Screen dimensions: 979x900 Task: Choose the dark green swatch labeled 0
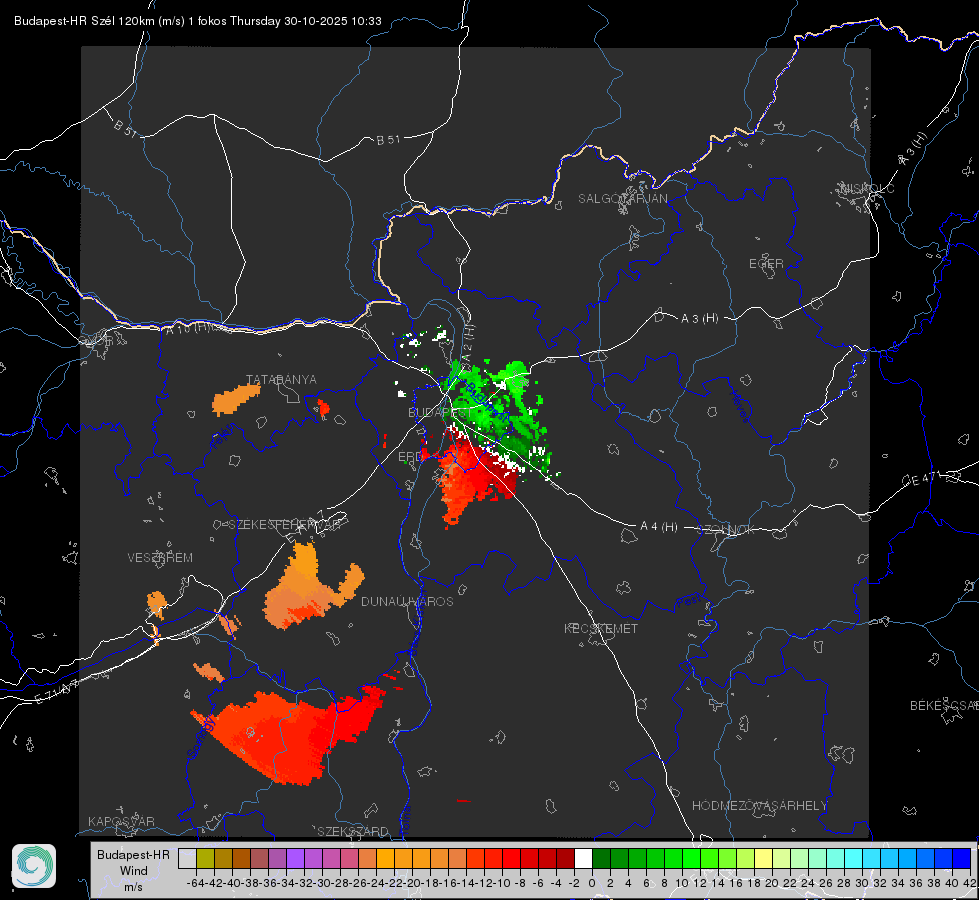coord(601,858)
